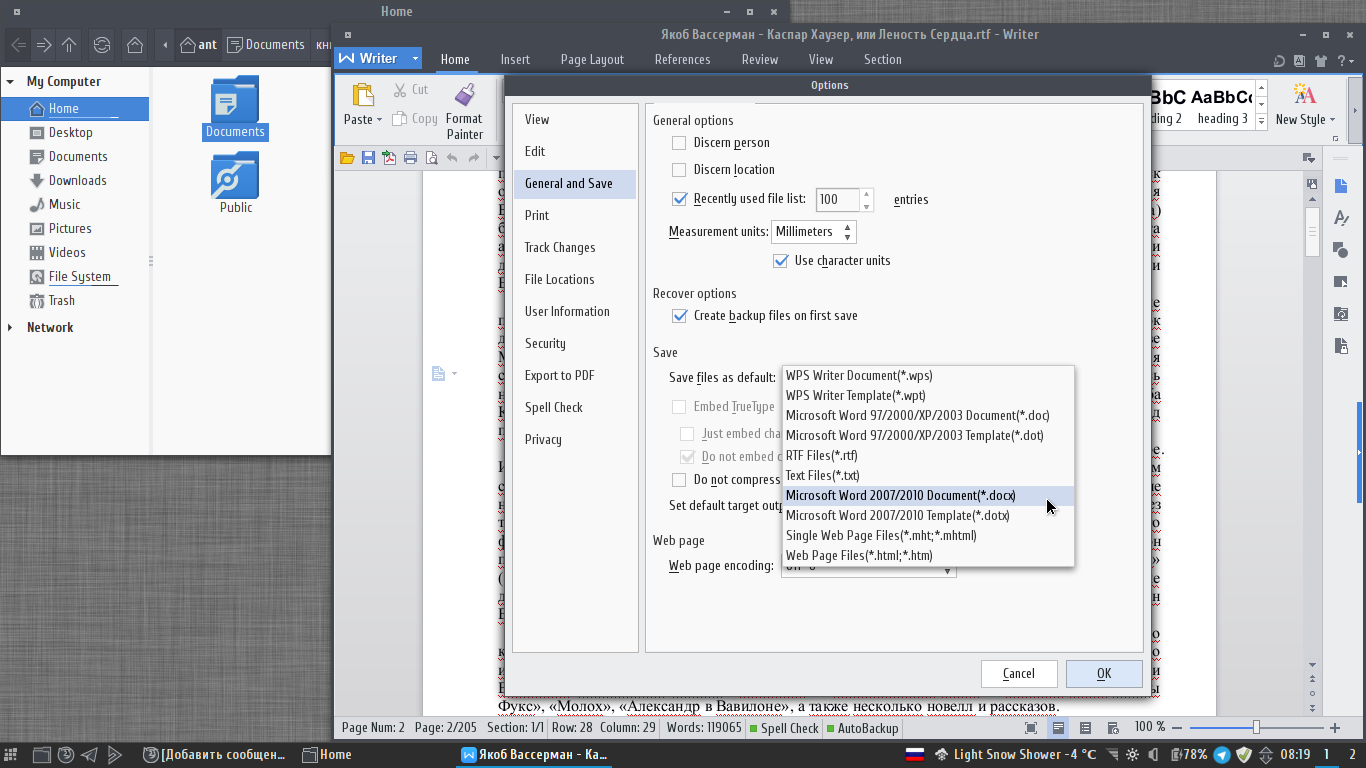Open the References ribbon tab
The width and height of the screenshot is (1366, 768).
point(682,60)
